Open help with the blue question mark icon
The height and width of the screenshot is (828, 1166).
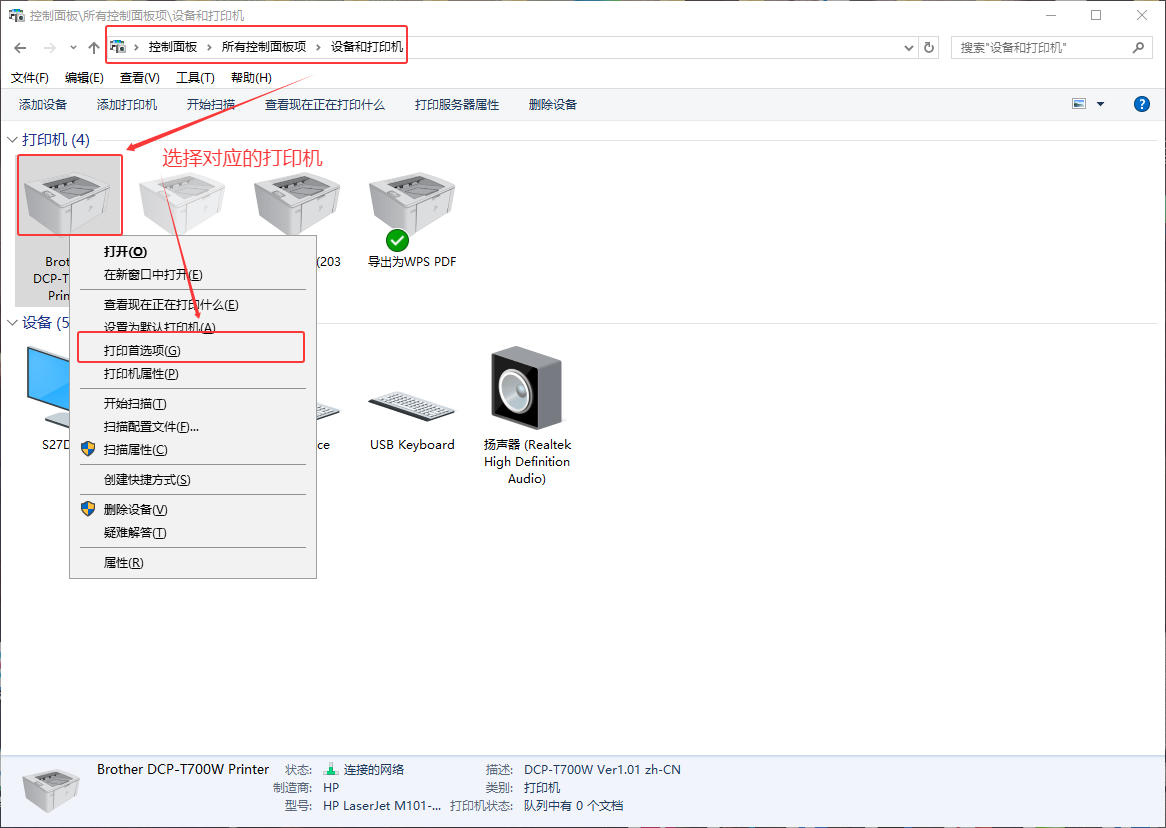point(1142,104)
